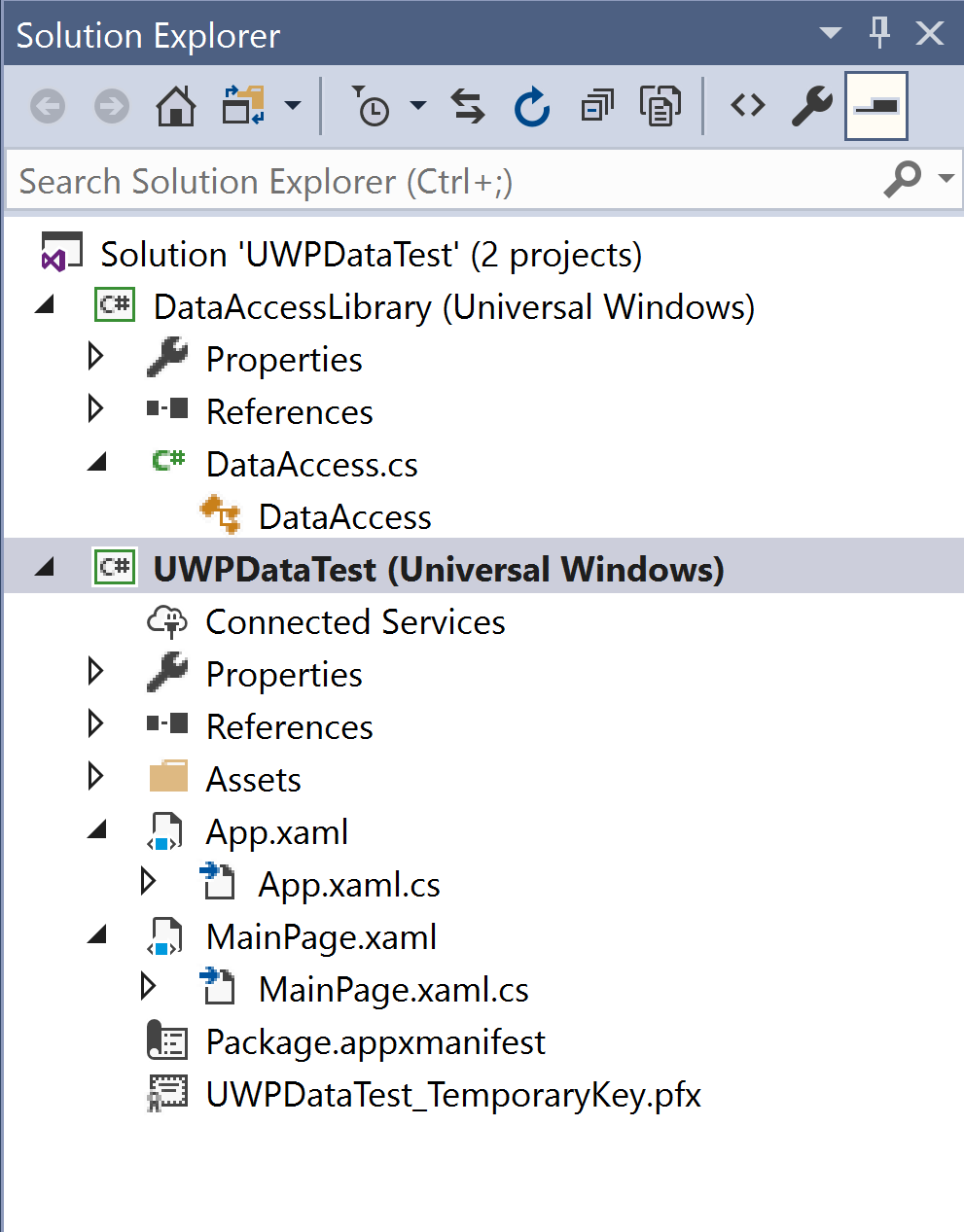964x1232 pixels.
Task: Expand the Assets folder
Action: (x=94, y=777)
